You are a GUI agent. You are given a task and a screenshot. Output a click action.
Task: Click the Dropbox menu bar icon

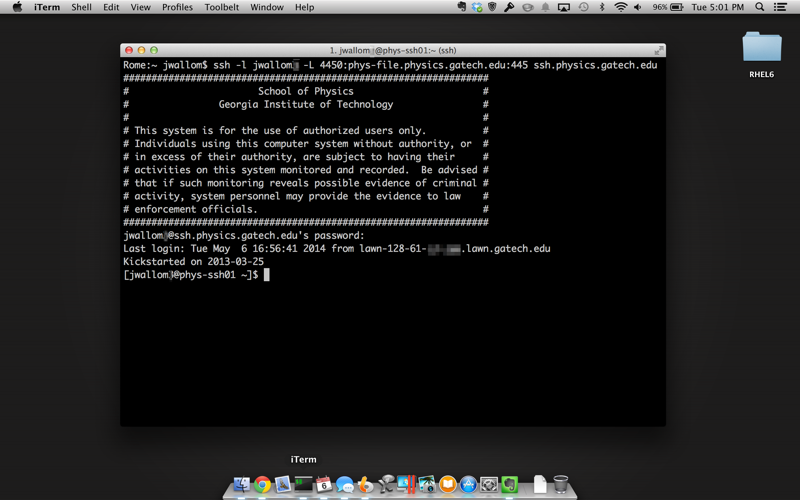[477, 7]
